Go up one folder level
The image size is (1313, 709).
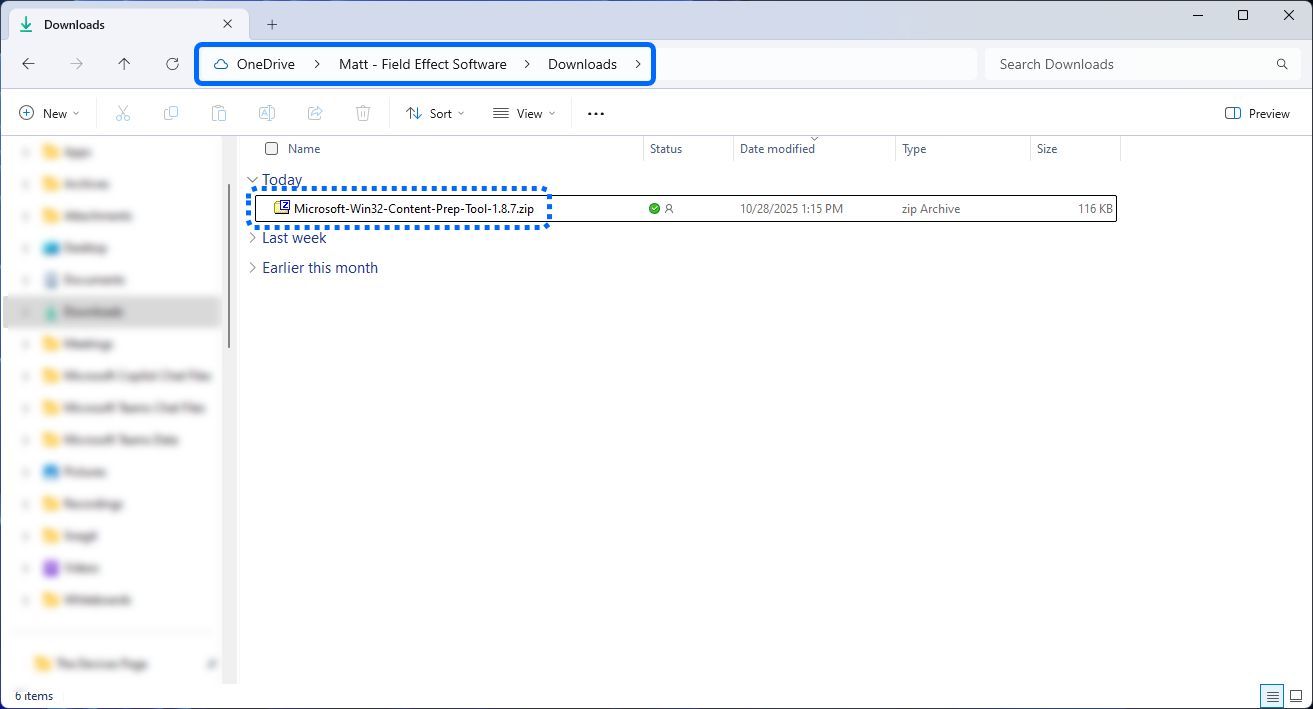[x=124, y=64]
